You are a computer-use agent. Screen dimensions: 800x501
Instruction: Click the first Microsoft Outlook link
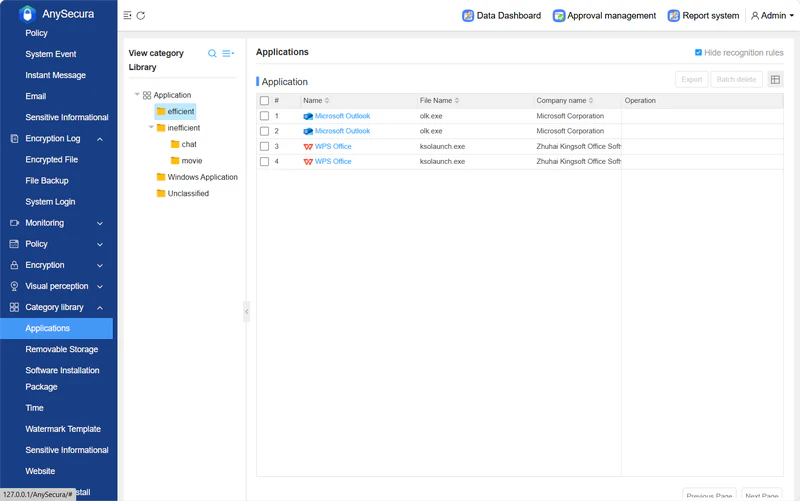pyautogui.click(x=342, y=116)
